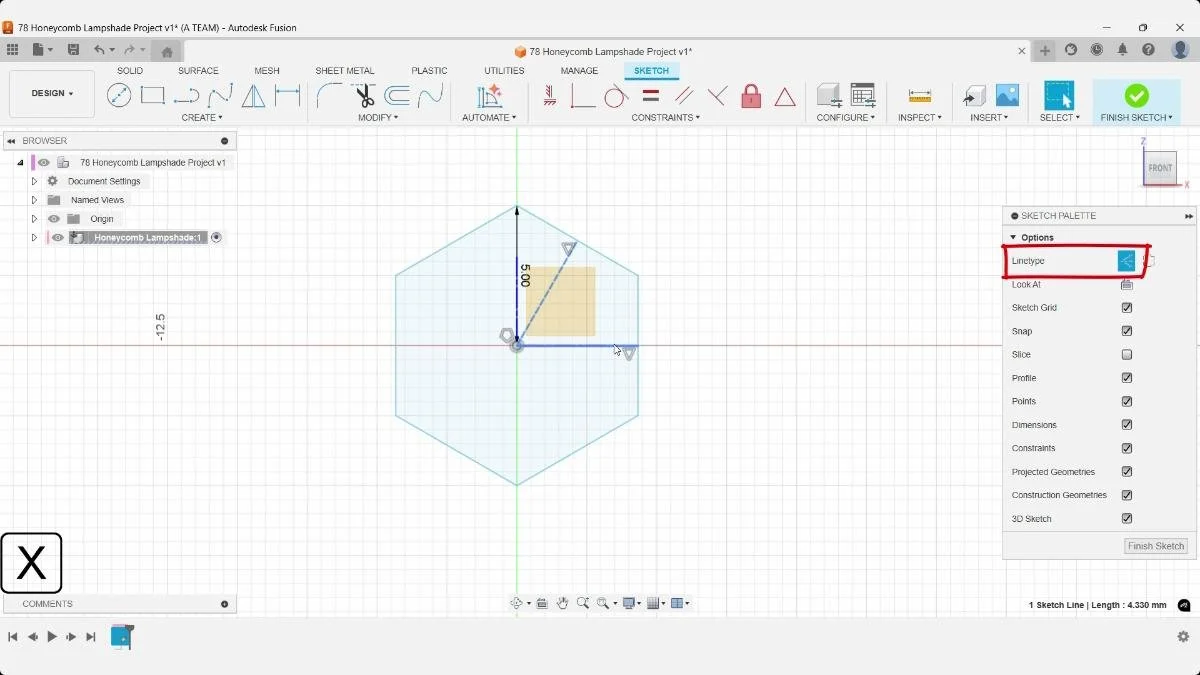Apply the Equal constraint
This screenshot has height=675, width=1200.
coord(651,96)
